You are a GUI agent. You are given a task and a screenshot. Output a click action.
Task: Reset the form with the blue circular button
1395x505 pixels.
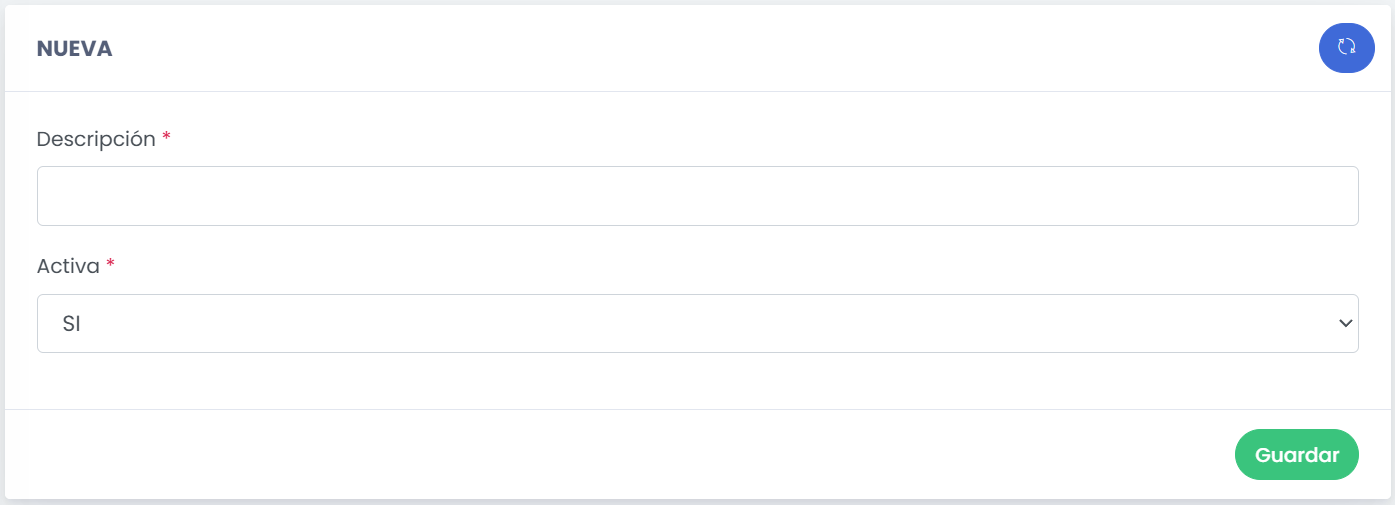pos(1346,47)
